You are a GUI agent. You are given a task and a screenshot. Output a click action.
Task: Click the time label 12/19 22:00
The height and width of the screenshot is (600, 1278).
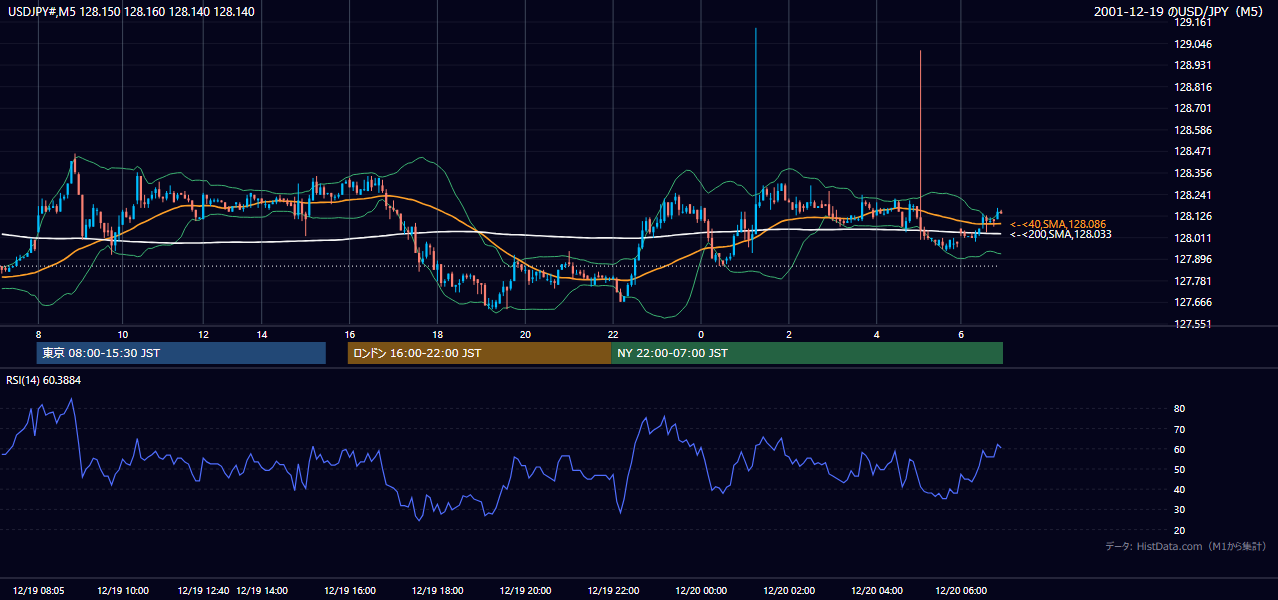point(613,591)
